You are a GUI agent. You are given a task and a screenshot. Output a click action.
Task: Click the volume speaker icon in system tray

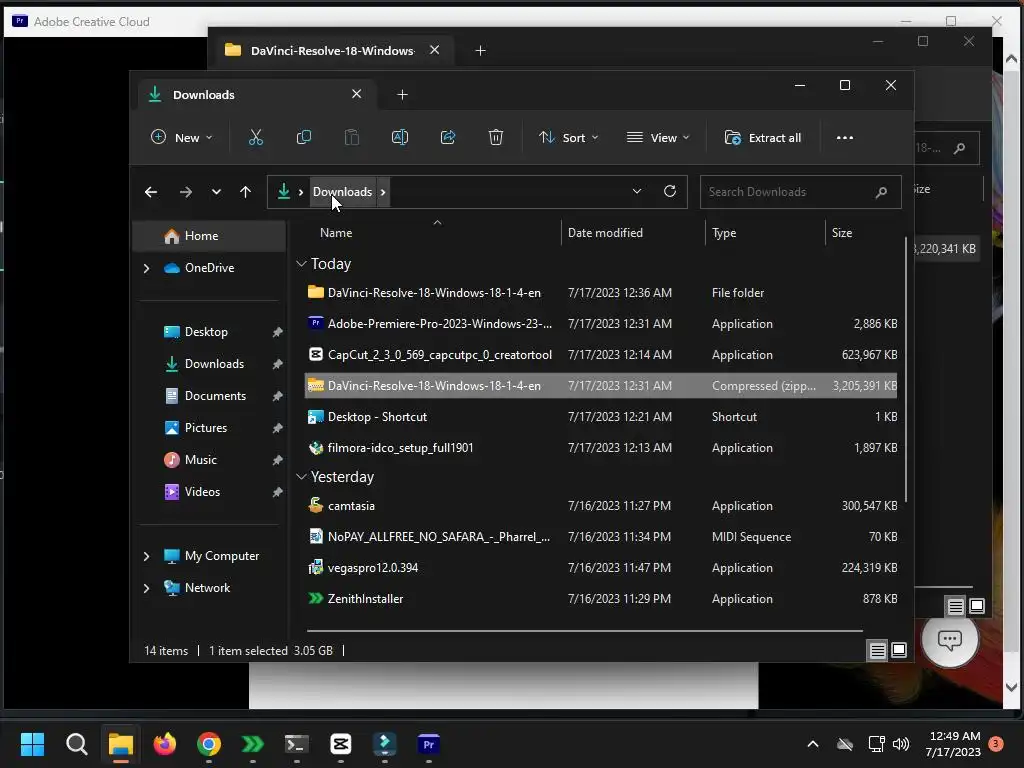tap(901, 744)
